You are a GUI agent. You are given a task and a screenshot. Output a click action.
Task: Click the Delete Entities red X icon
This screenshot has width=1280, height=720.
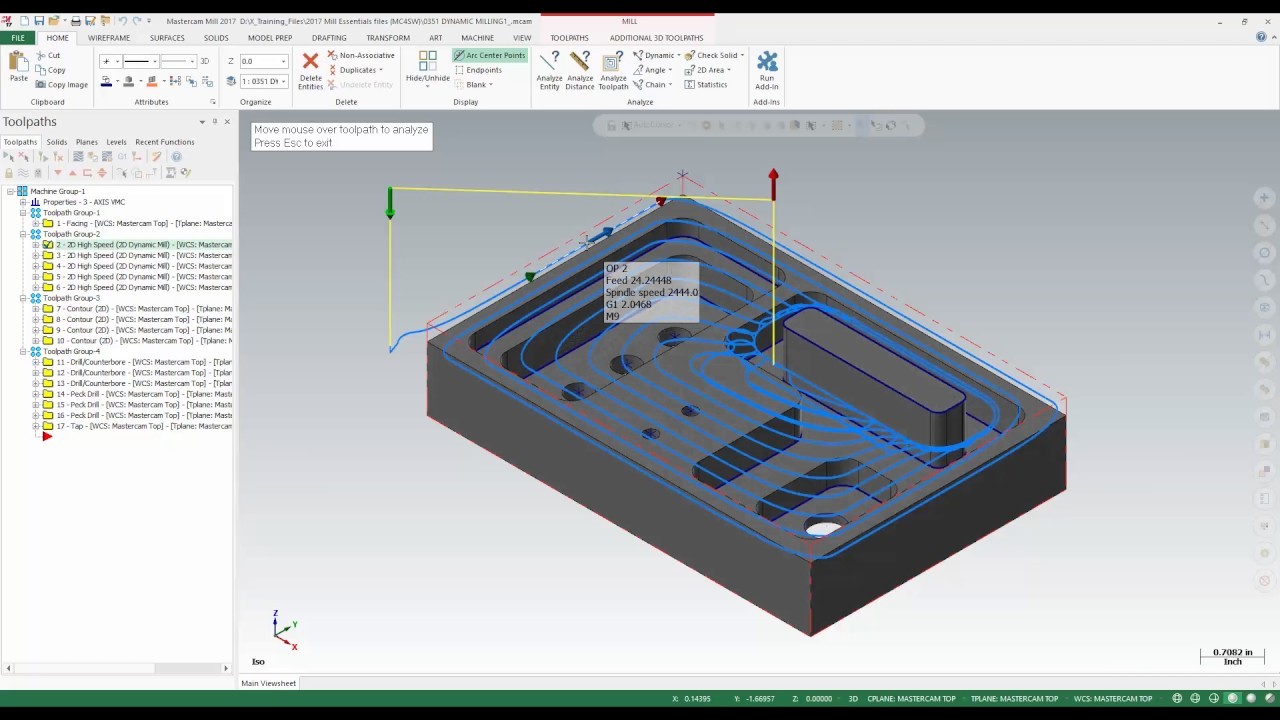click(310, 62)
